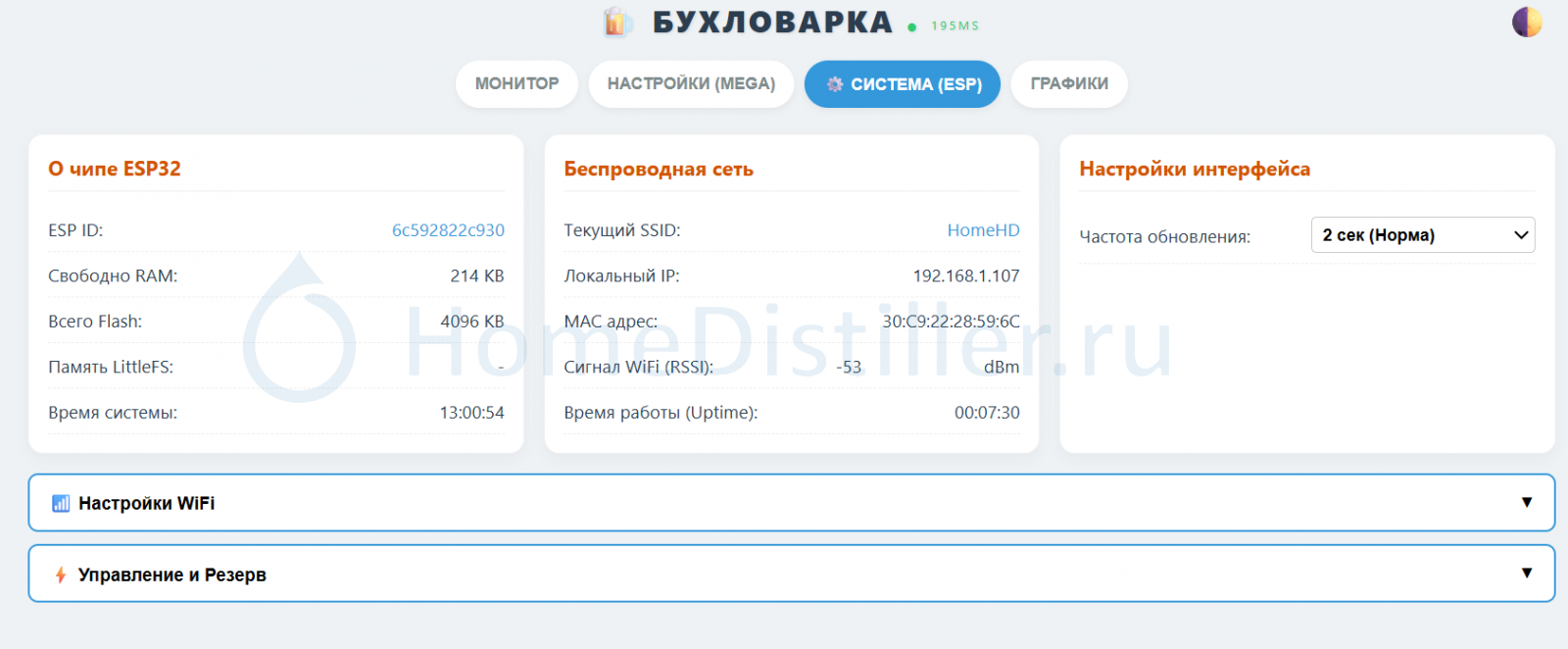The height and width of the screenshot is (649, 1568).
Task: Open the Частота обновления dropdown
Action: (x=1422, y=235)
